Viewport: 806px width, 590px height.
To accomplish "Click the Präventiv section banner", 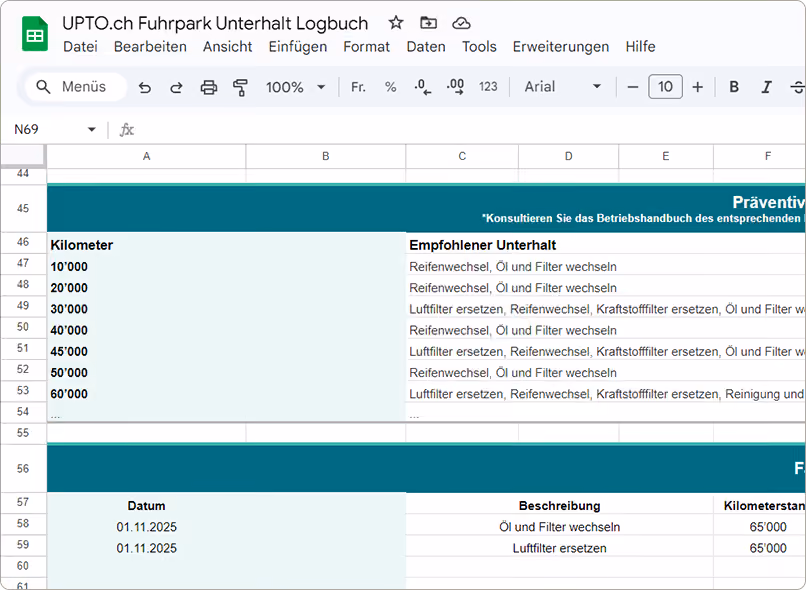I will (427, 208).
